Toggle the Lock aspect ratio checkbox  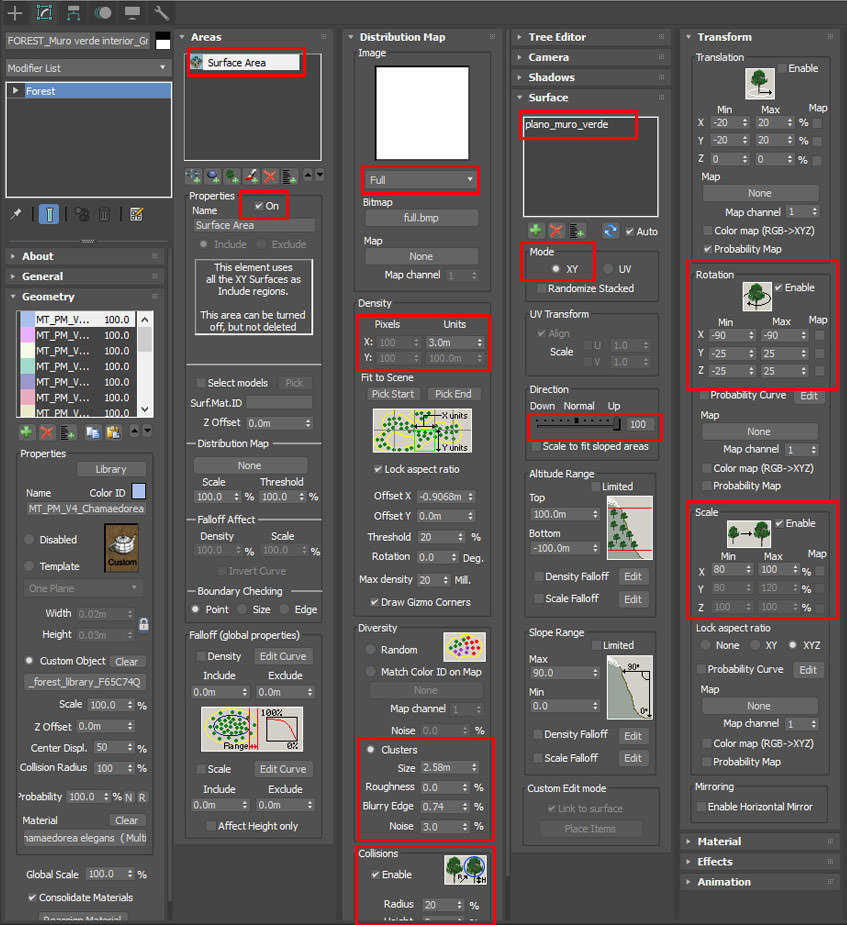click(x=377, y=469)
